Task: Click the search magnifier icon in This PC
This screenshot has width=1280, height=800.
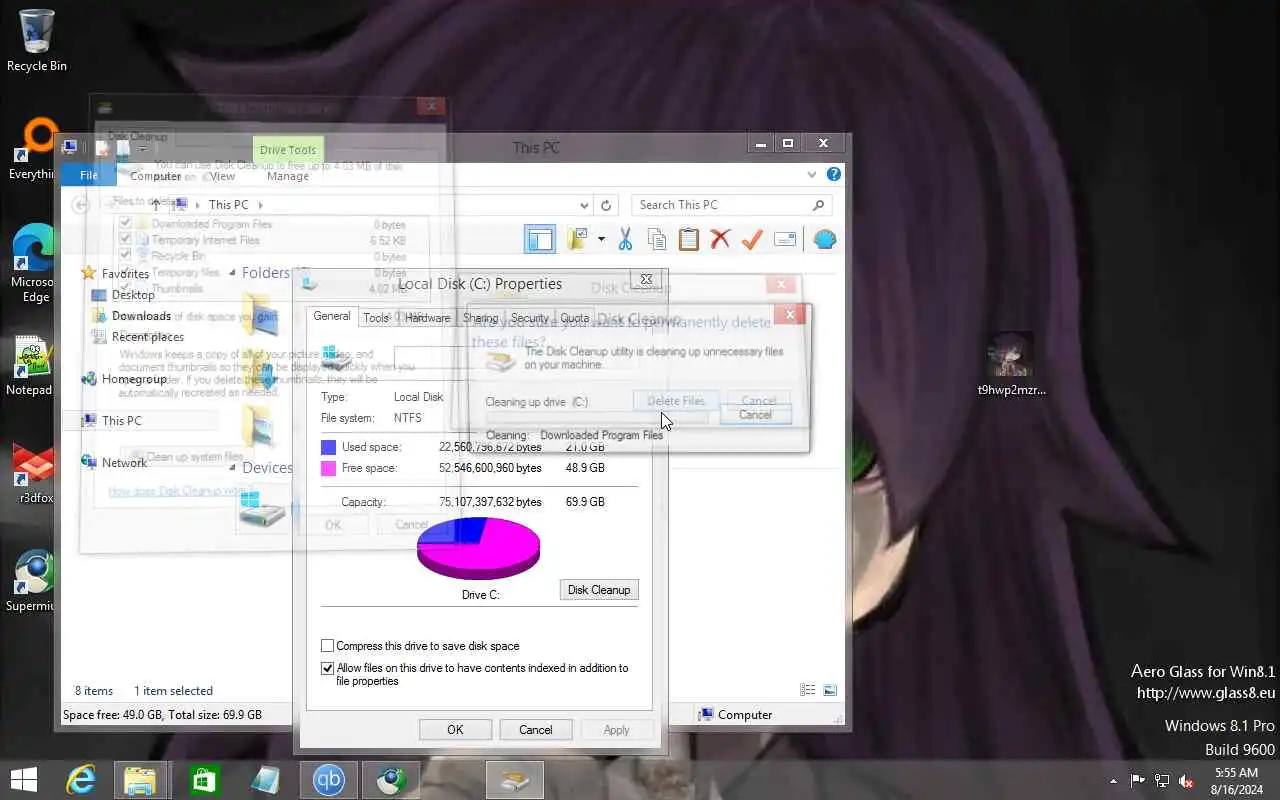Action: [818, 205]
